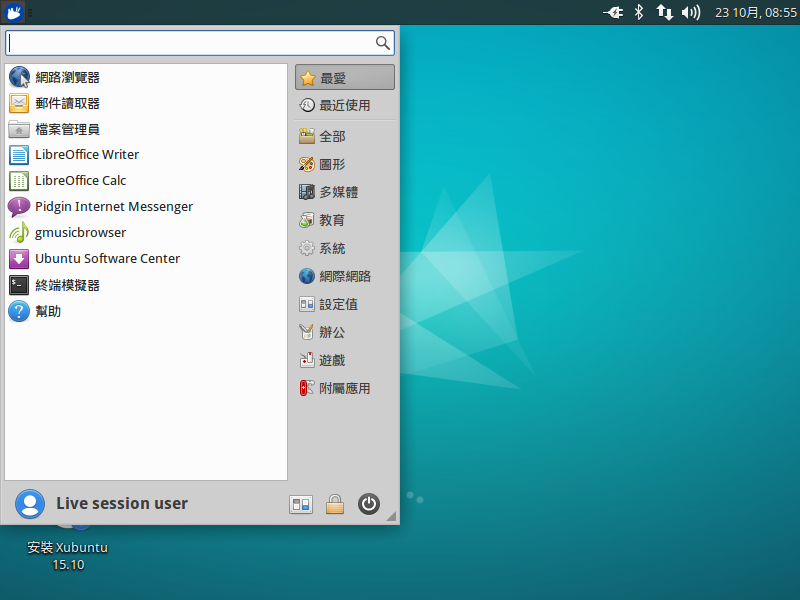Select the 網際網路 internet category
800x600 pixels.
[x=345, y=277]
